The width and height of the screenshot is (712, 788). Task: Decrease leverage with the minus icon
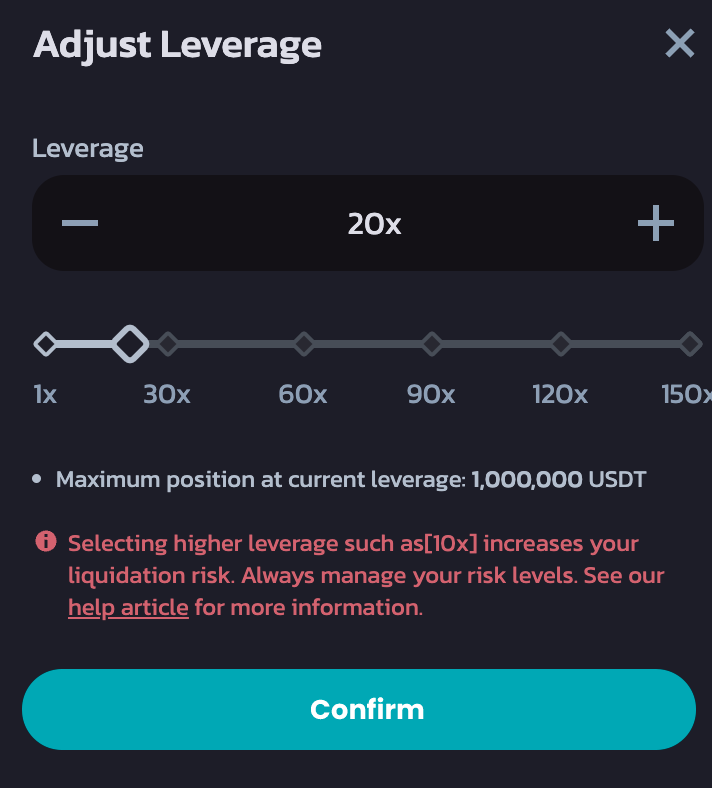point(80,223)
